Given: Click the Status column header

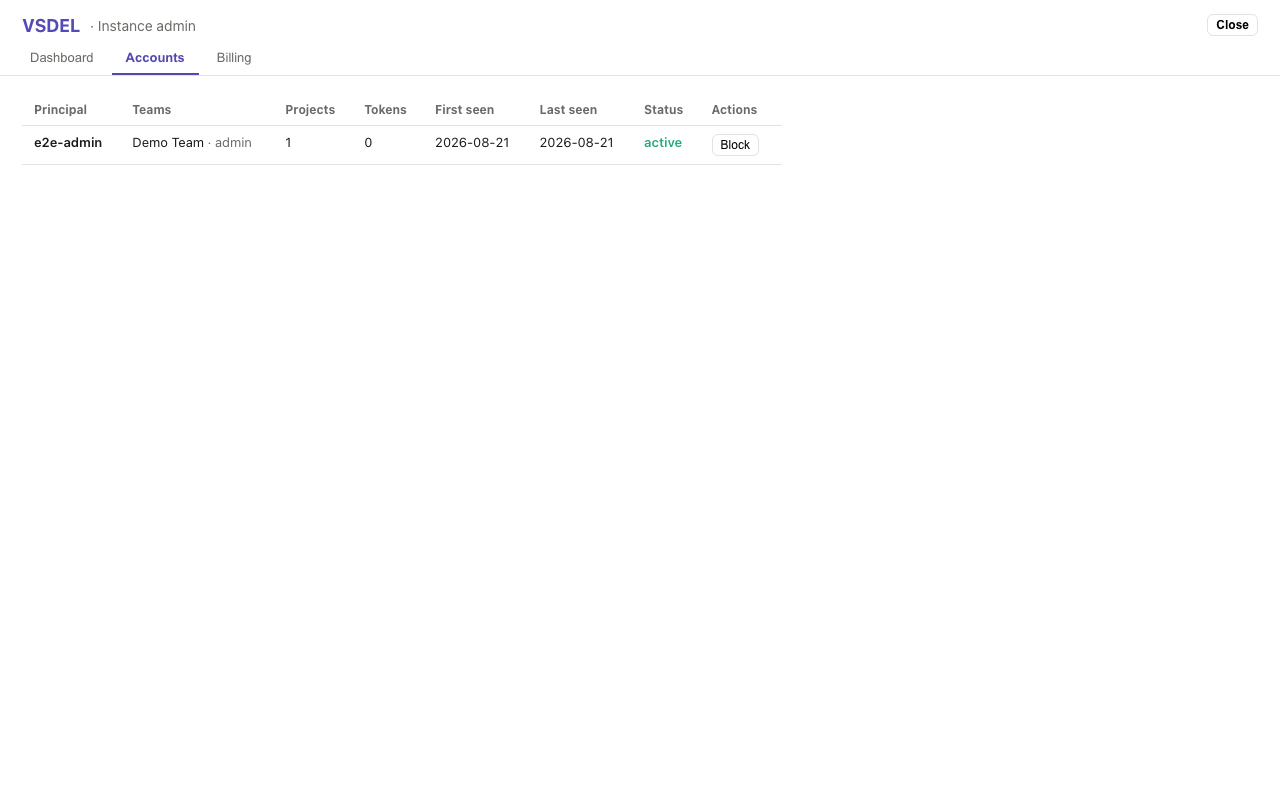Looking at the screenshot, I should click(x=663, y=110).
